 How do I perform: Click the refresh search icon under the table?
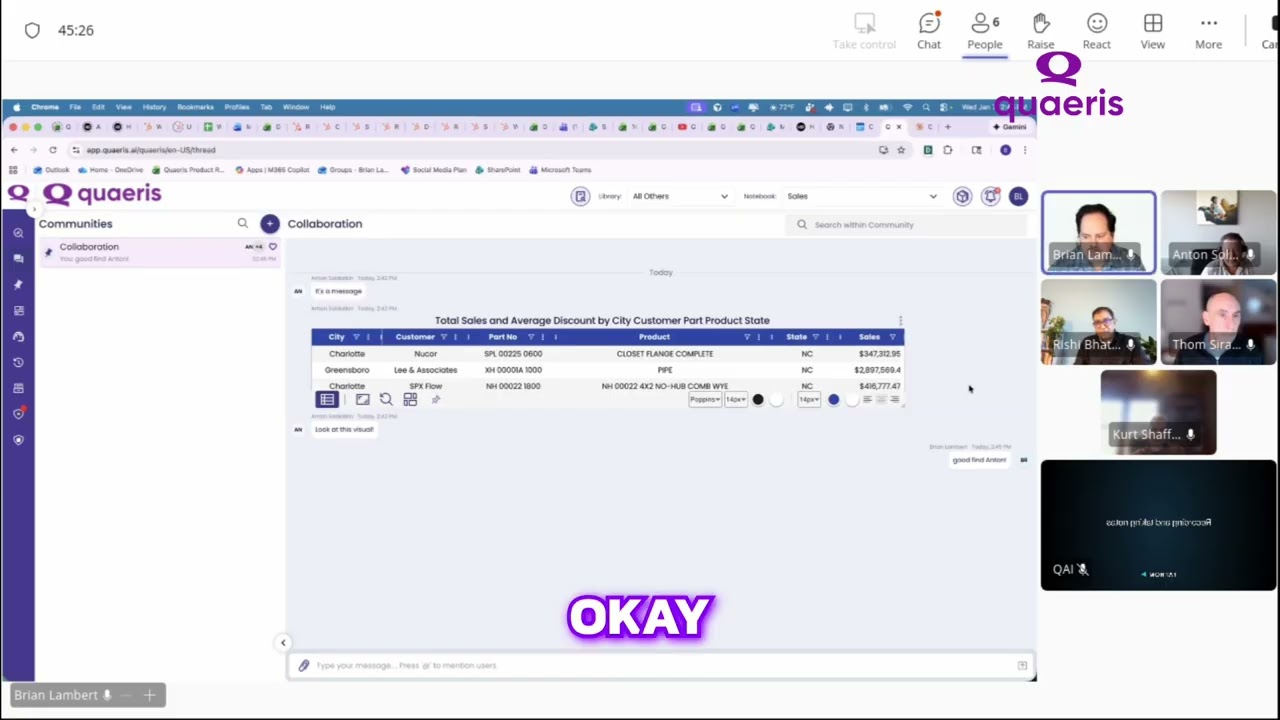click(386, 399)
